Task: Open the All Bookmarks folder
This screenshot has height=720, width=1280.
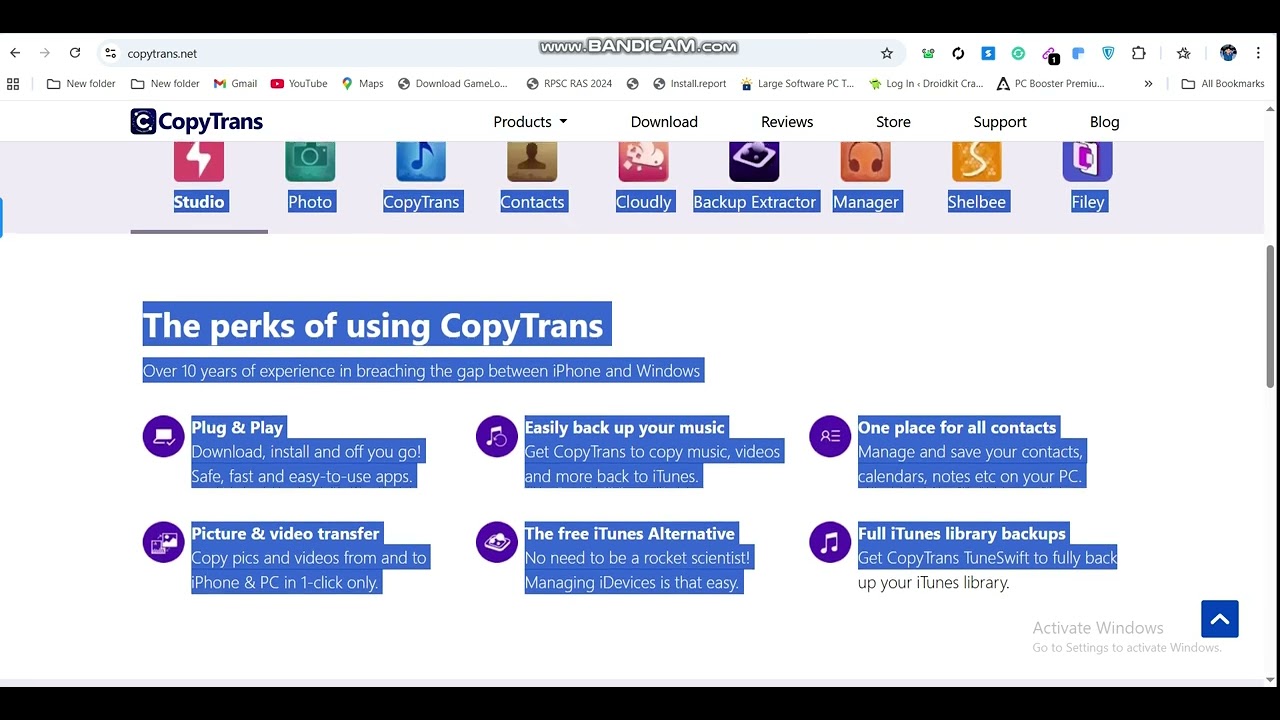Action: pos(1223,84)
